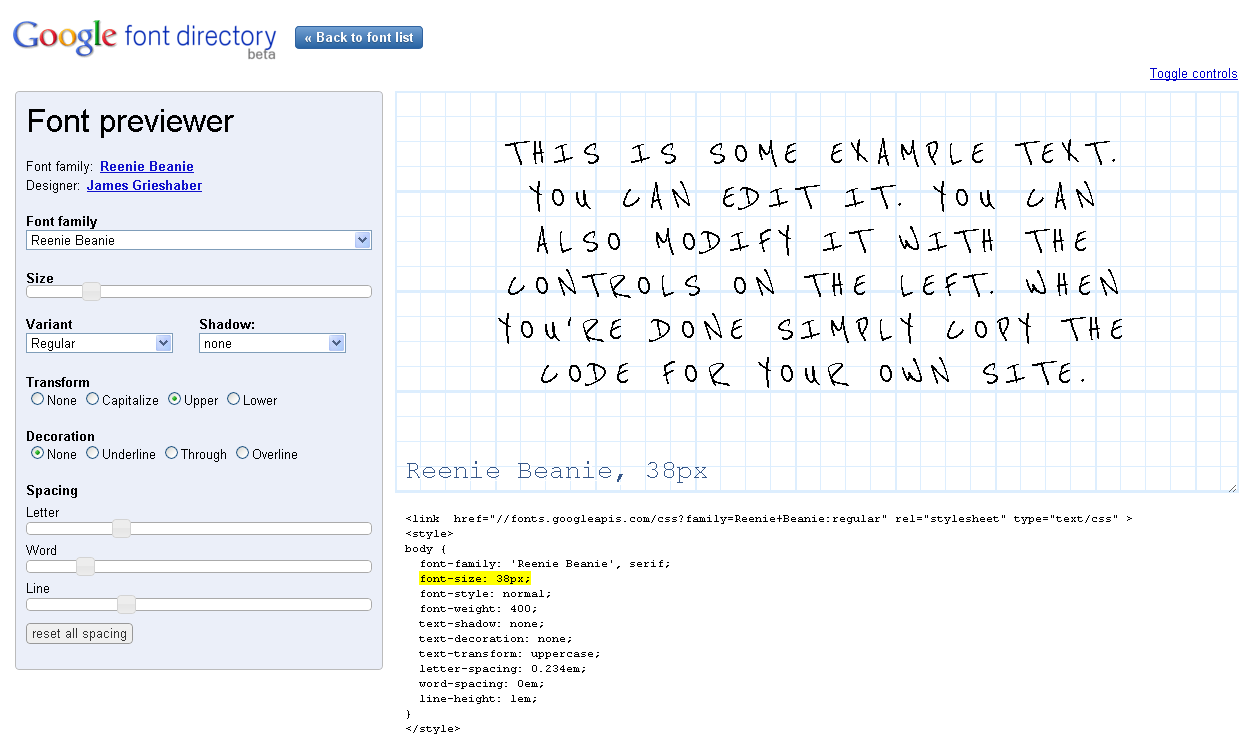Choose the Underline decoration option

[93, 454]
